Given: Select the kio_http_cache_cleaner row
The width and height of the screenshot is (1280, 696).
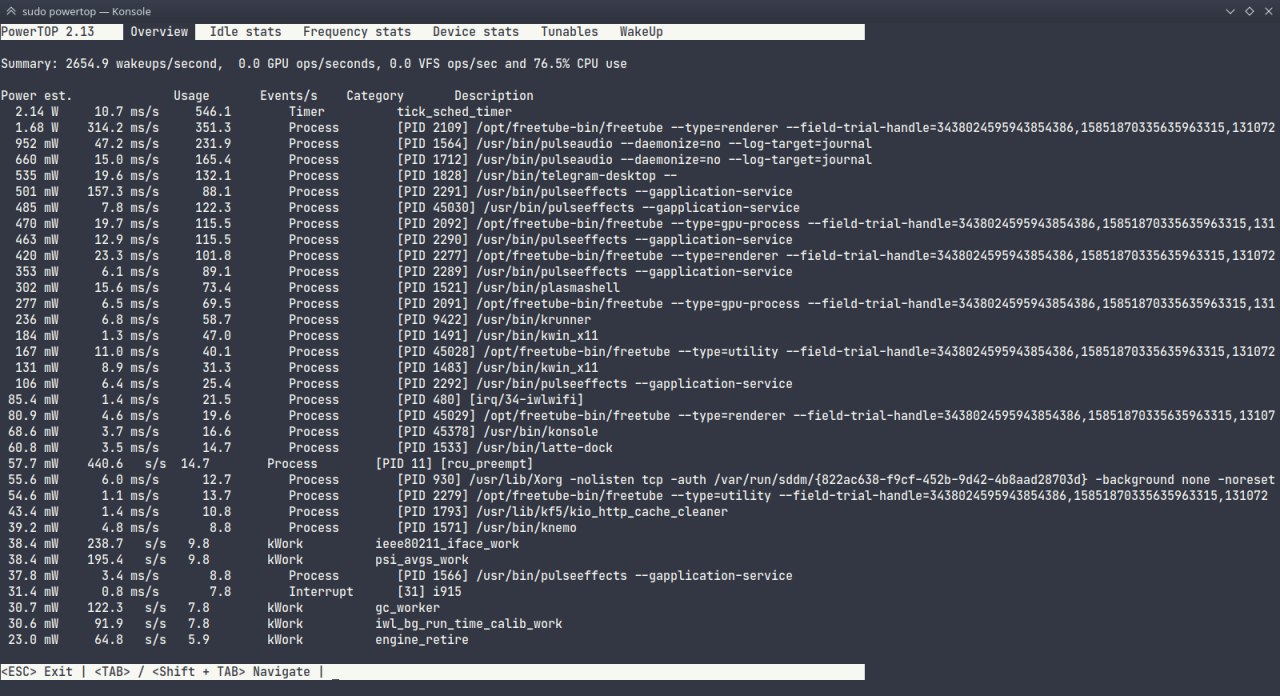Looking at the screenshot, I should 368,512.
